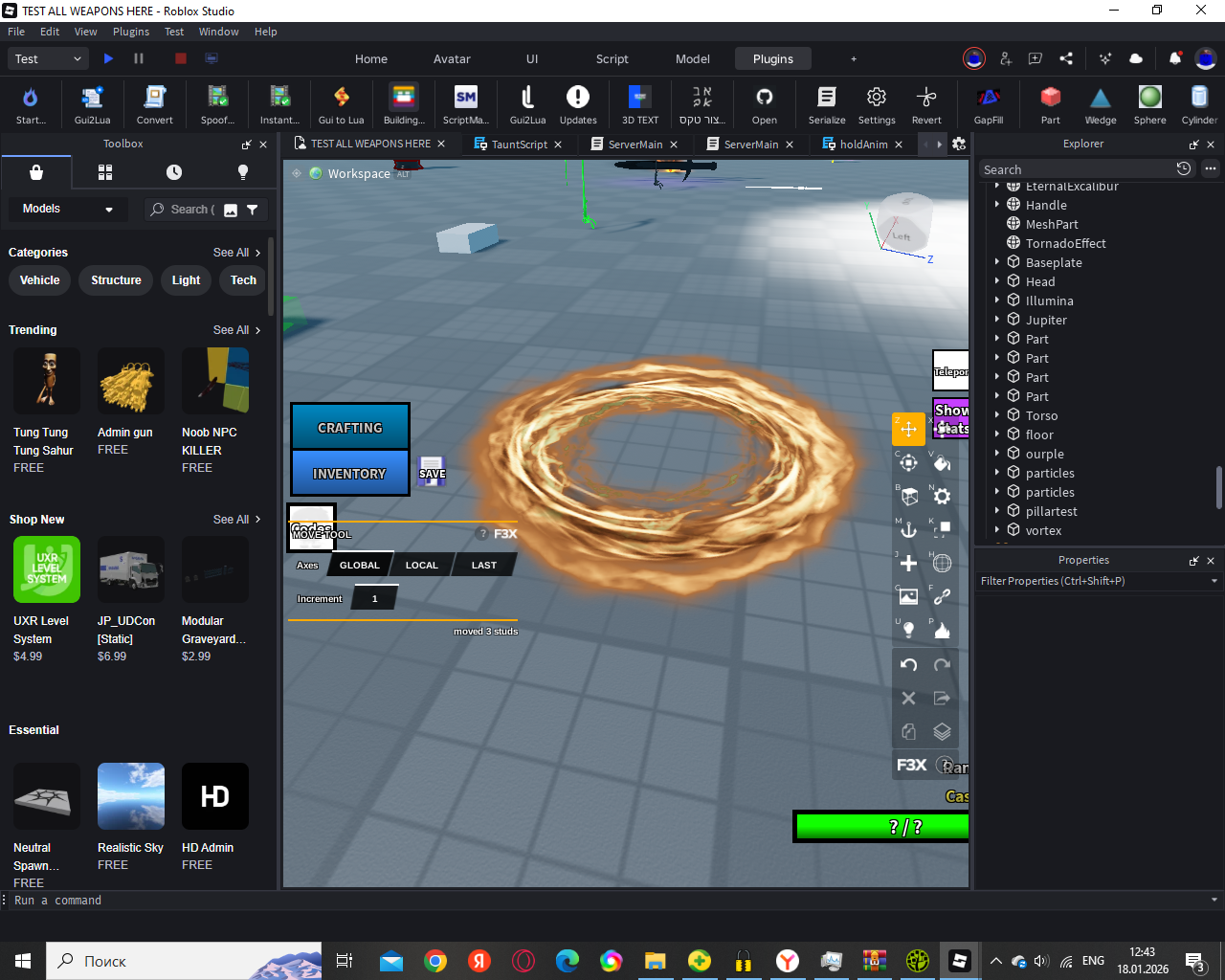Expand the Jupiter tree item
1225x980 pixels.
[996, 319]
